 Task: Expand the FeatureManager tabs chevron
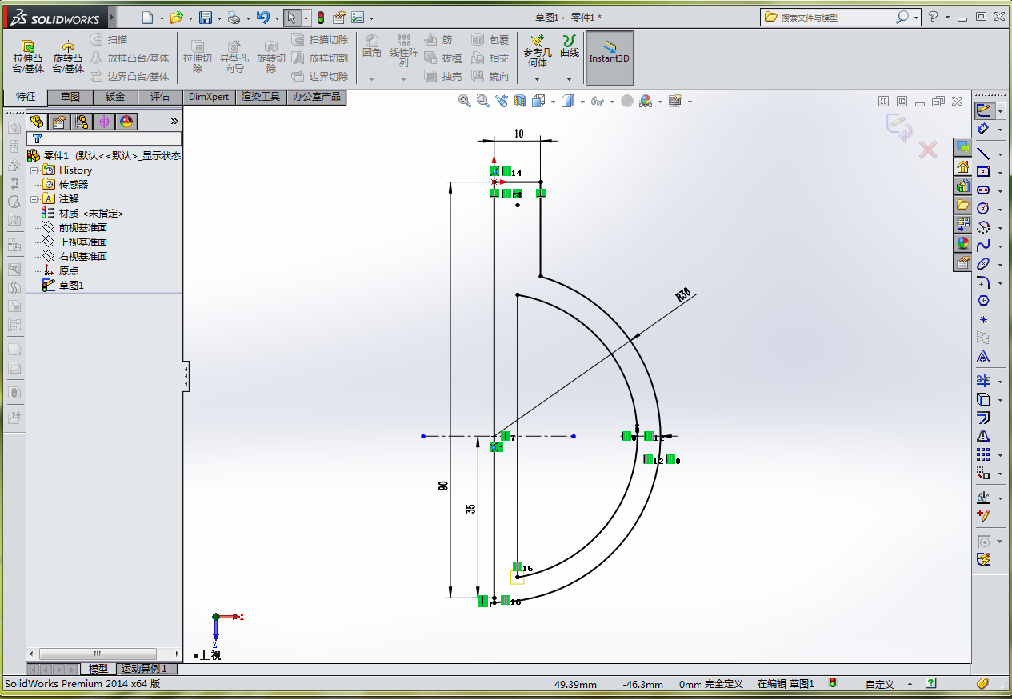point(174,121)
